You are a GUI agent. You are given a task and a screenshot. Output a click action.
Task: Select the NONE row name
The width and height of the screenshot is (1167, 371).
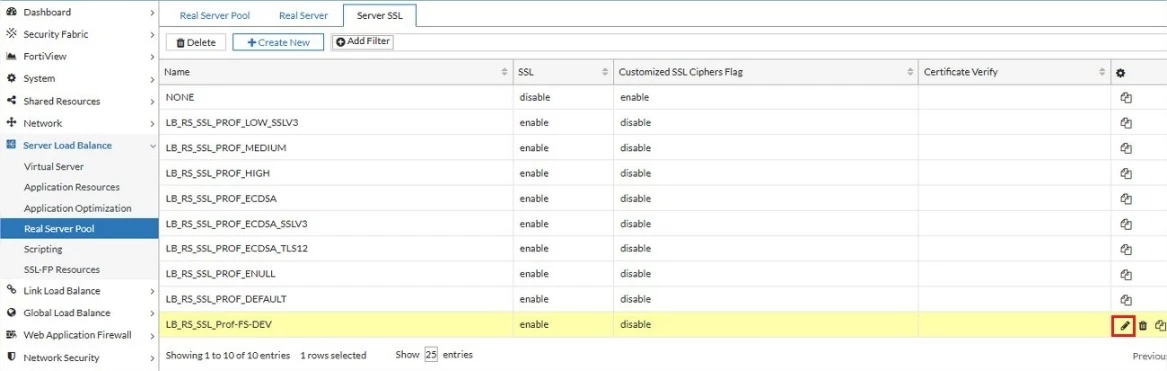pos(179,98)
